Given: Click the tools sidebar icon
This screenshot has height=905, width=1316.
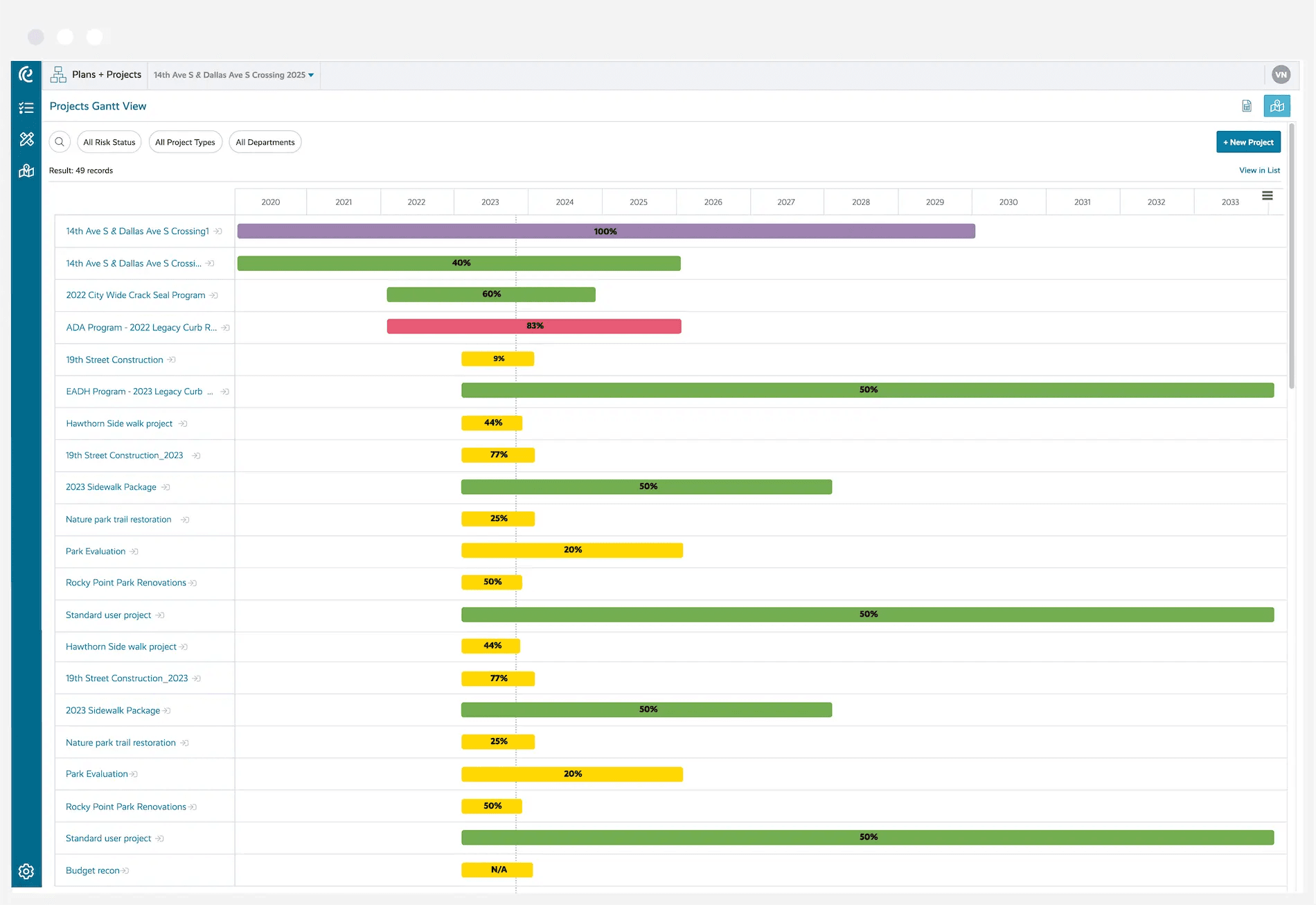Looking at the screenshot, I should pyautogui.click(x=26, y=139).
